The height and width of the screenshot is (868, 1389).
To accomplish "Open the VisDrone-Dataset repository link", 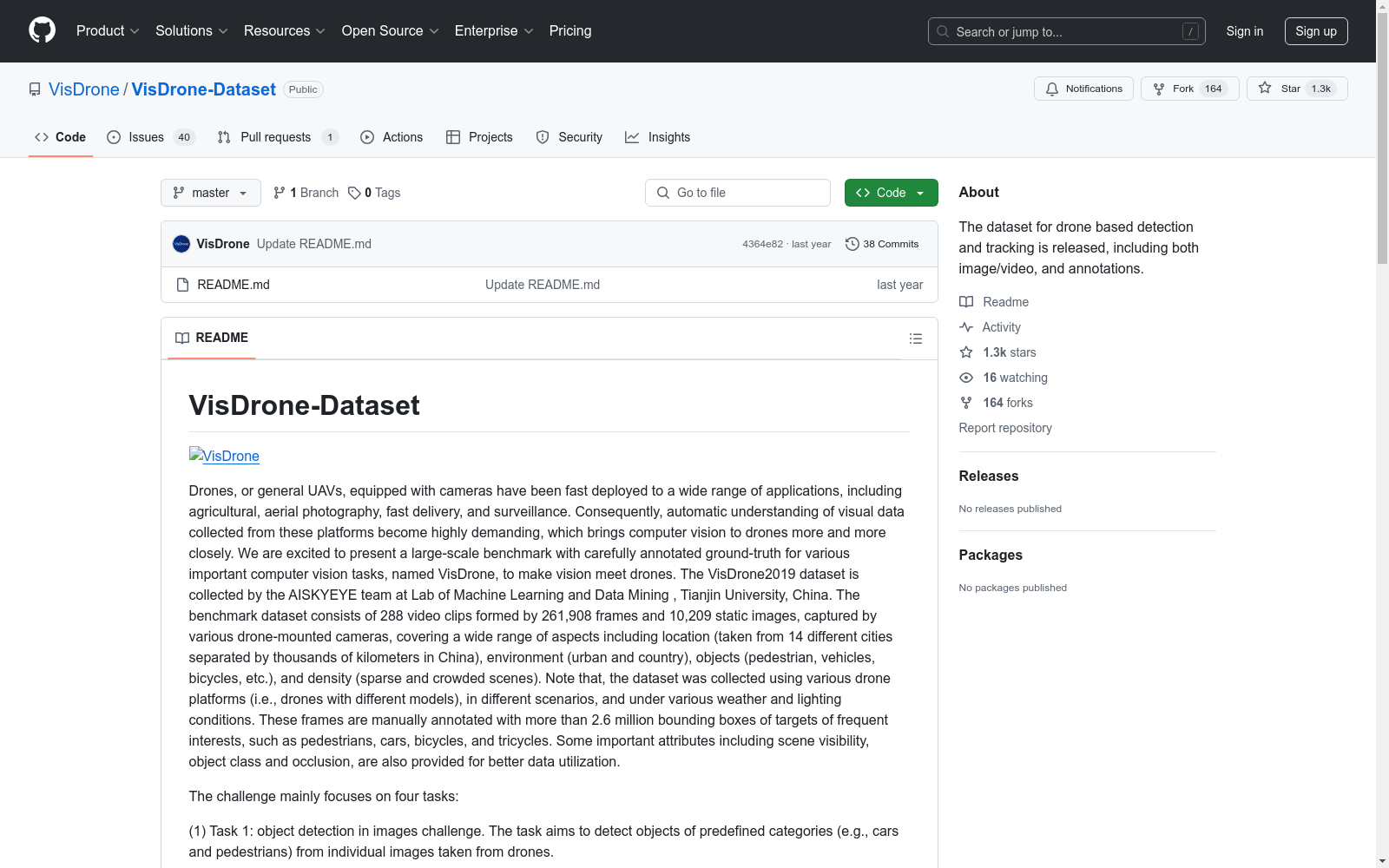I will pos(204,89).
